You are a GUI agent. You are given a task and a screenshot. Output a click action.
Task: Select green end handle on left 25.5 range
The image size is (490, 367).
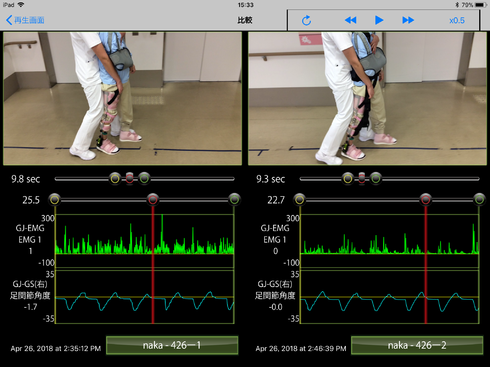[x=234, y=200]
